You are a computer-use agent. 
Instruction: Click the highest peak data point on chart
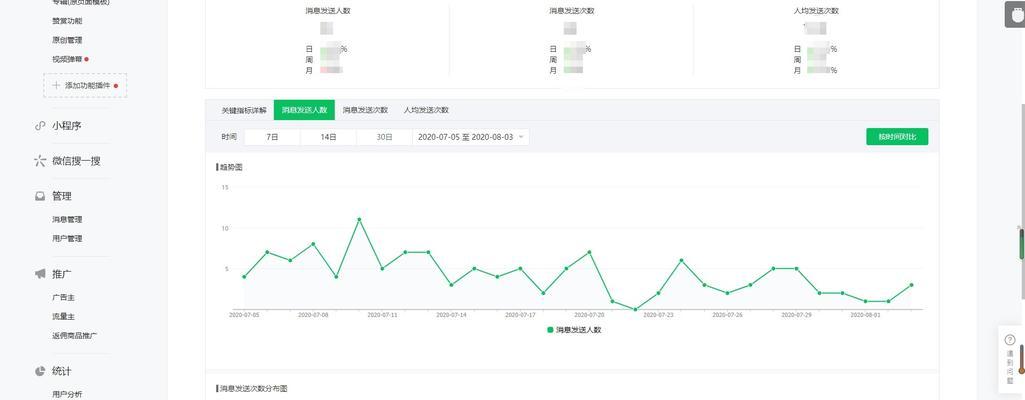(359, 220)
